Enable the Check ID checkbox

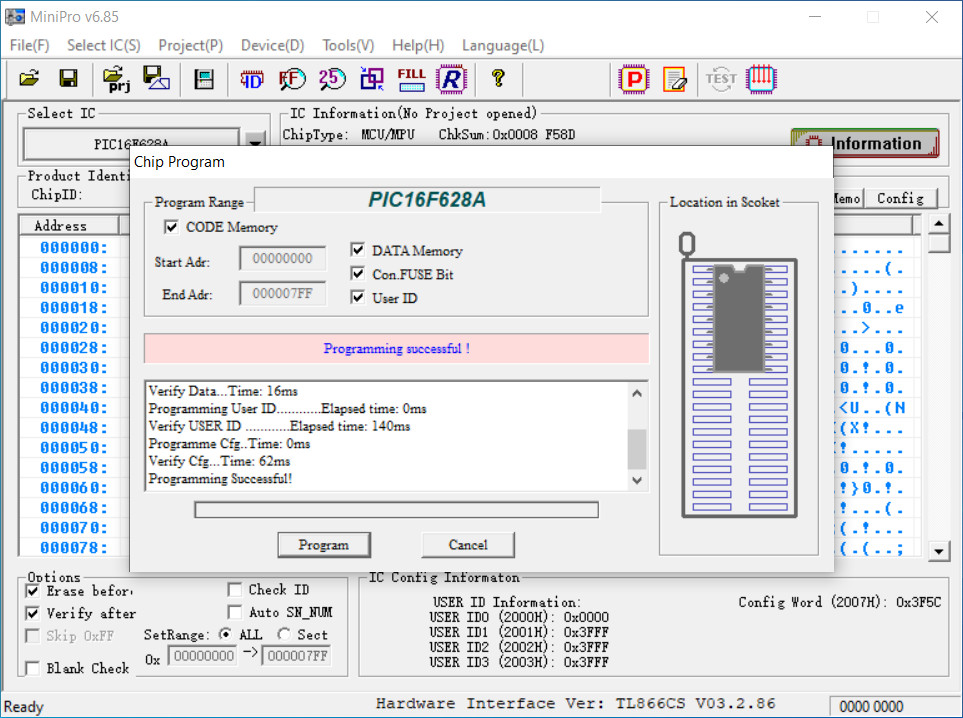235,590
